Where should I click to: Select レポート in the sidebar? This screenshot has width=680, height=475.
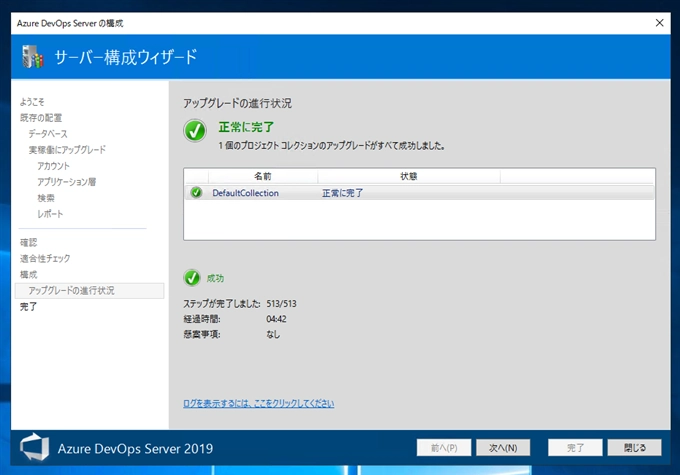50,214
